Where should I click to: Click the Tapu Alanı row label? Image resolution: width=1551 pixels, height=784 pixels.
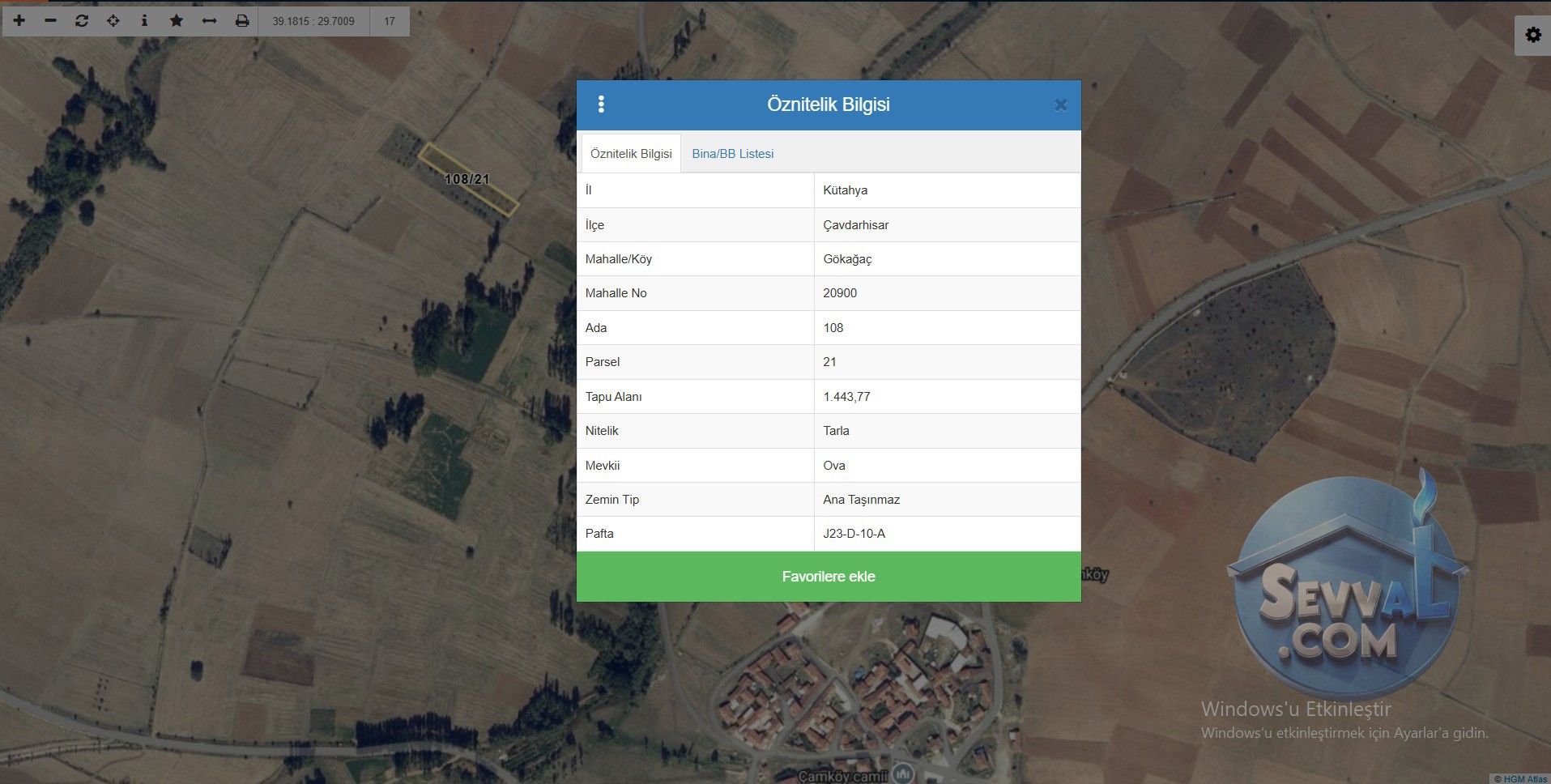click(613, 397)
